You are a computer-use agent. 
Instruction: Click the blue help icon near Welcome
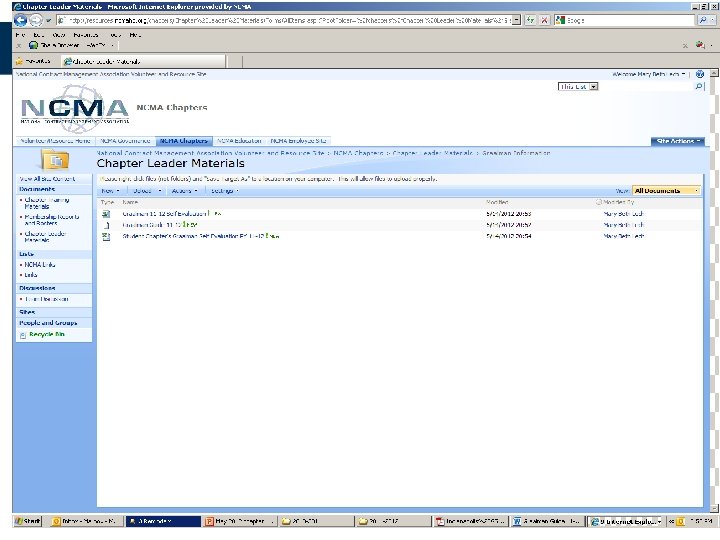point(700,74)
